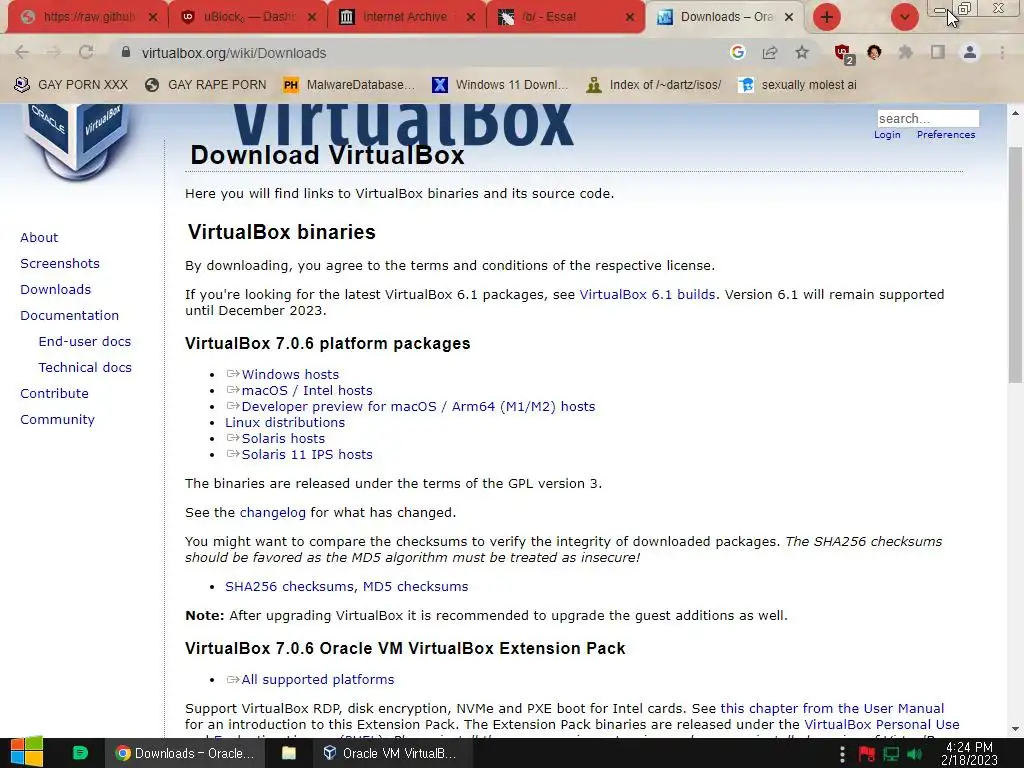
Task: Select the Downloads – Oracle tab
Action: [725, 17]
